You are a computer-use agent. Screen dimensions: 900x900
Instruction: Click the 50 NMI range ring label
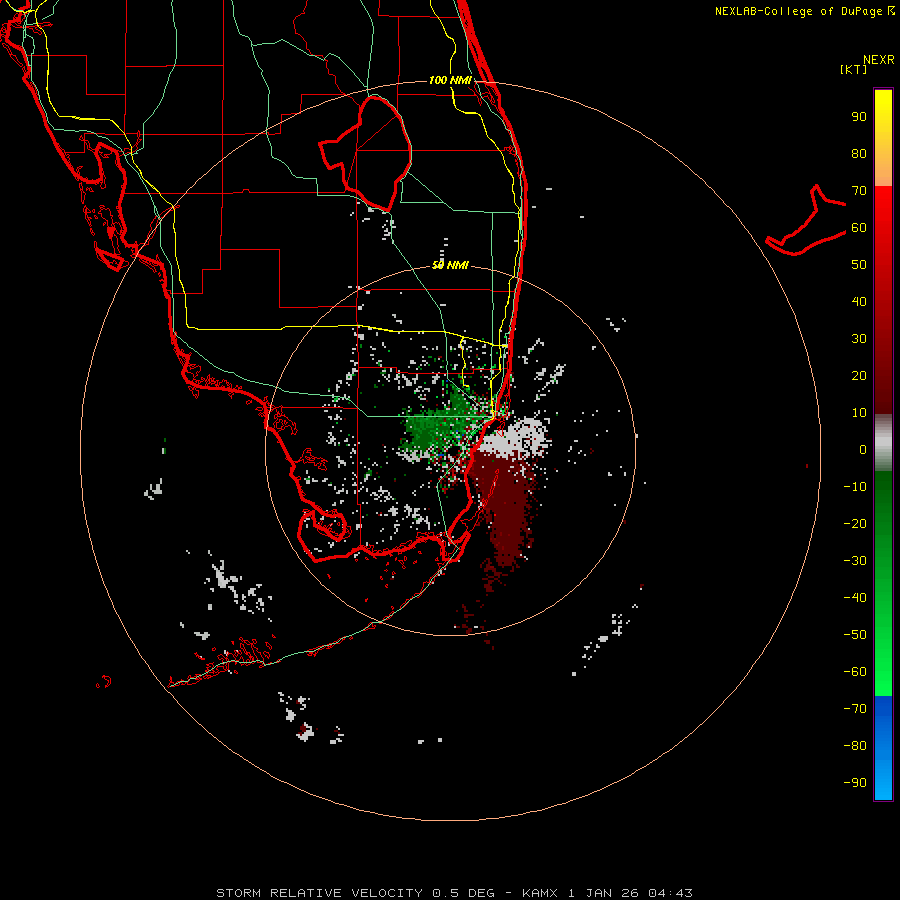[450, 265]
